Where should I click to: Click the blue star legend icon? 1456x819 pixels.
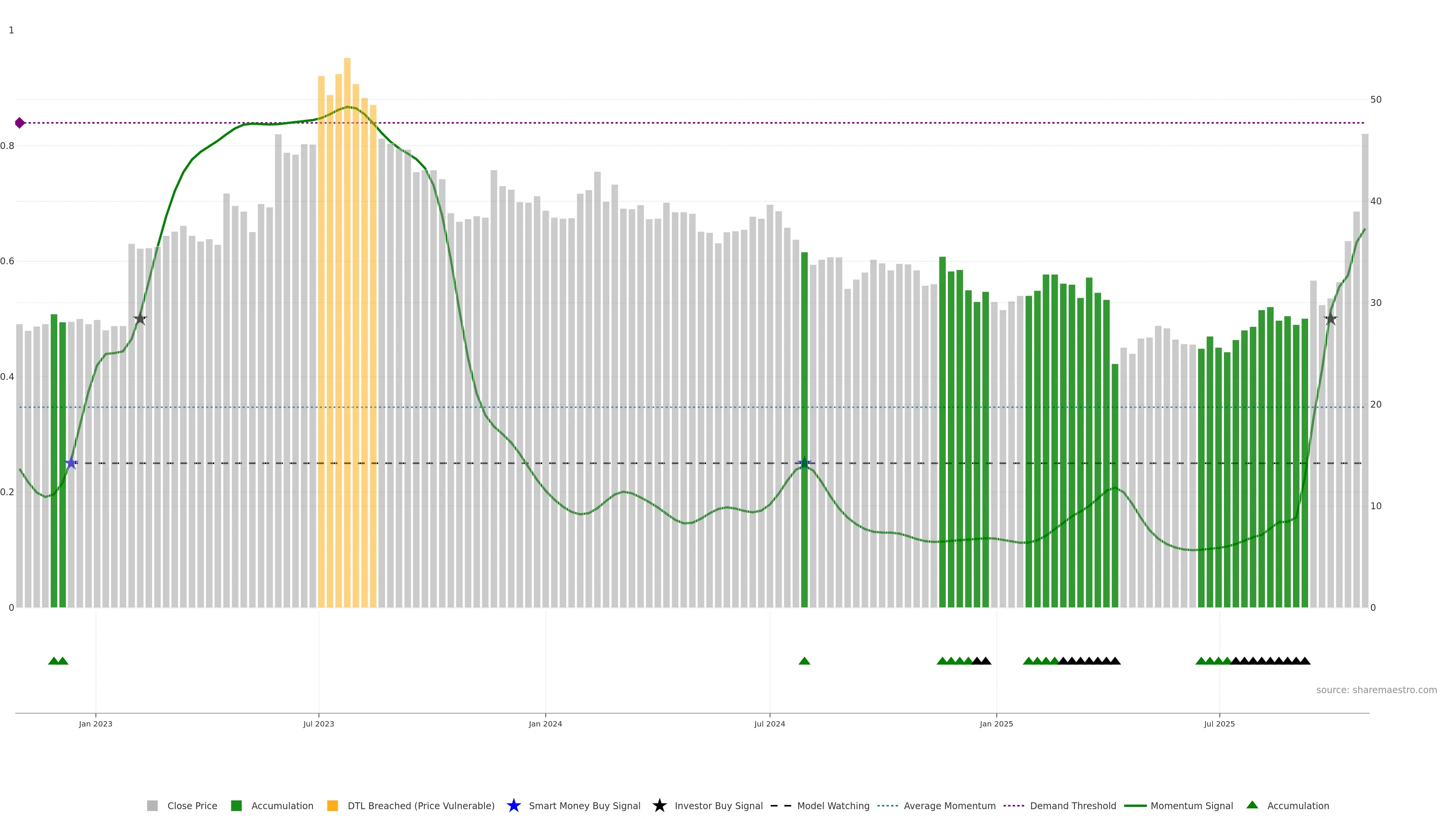pyautogui.click(x=513, y=805)
